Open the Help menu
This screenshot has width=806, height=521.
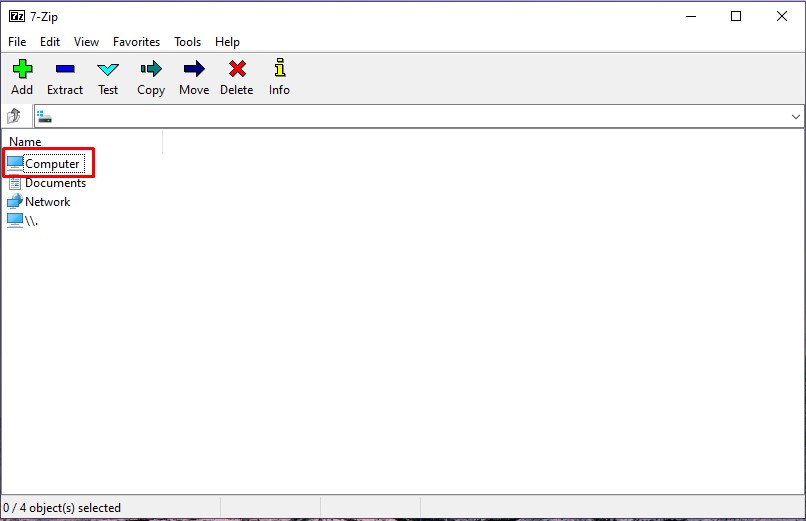[227, 42]
